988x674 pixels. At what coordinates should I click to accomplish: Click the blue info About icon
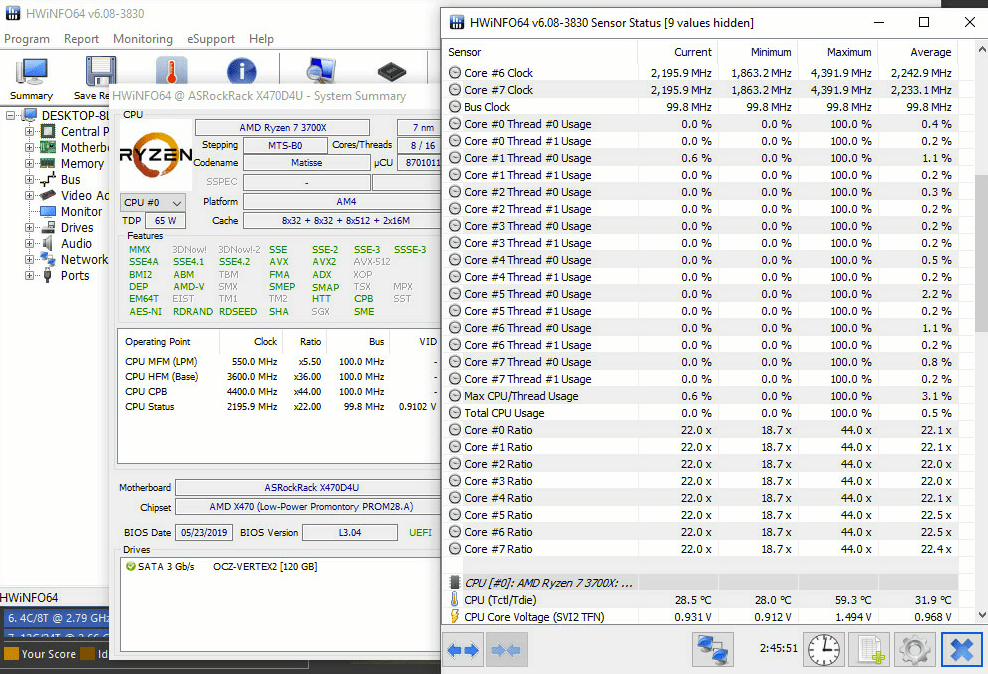[241, 71]
